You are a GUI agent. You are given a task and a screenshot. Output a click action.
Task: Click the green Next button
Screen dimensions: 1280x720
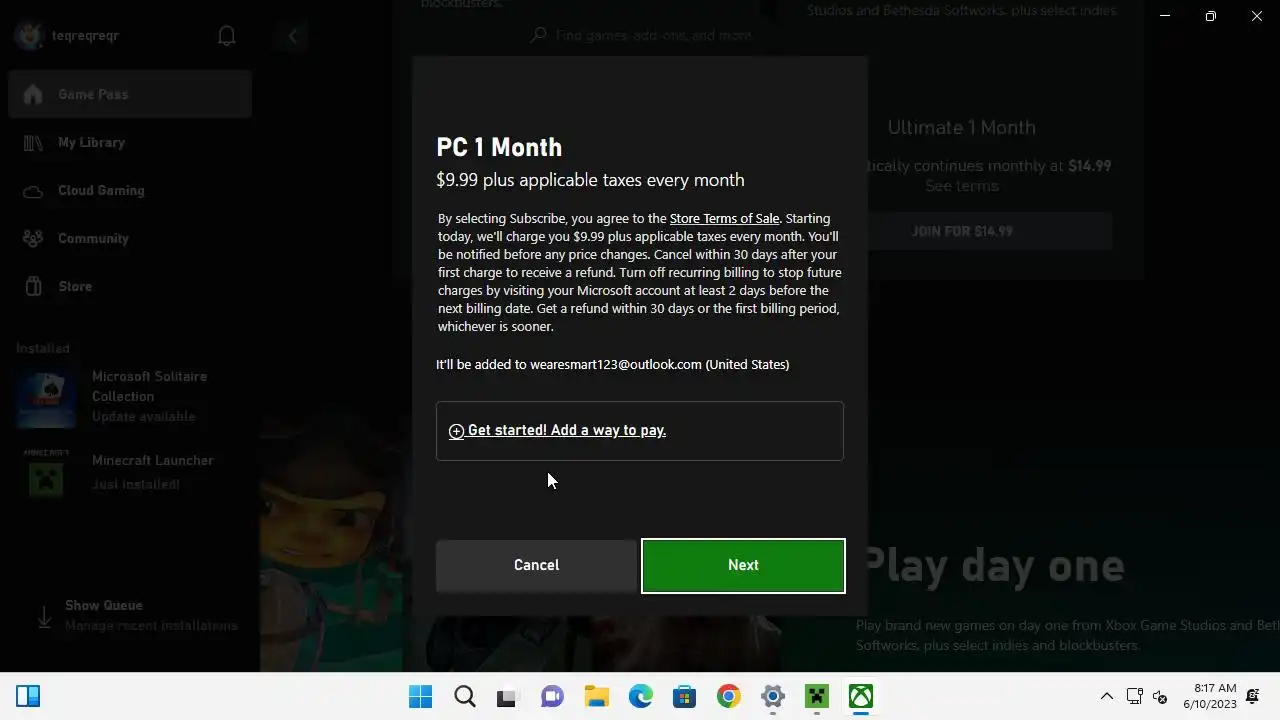click(x=743, y=565)
